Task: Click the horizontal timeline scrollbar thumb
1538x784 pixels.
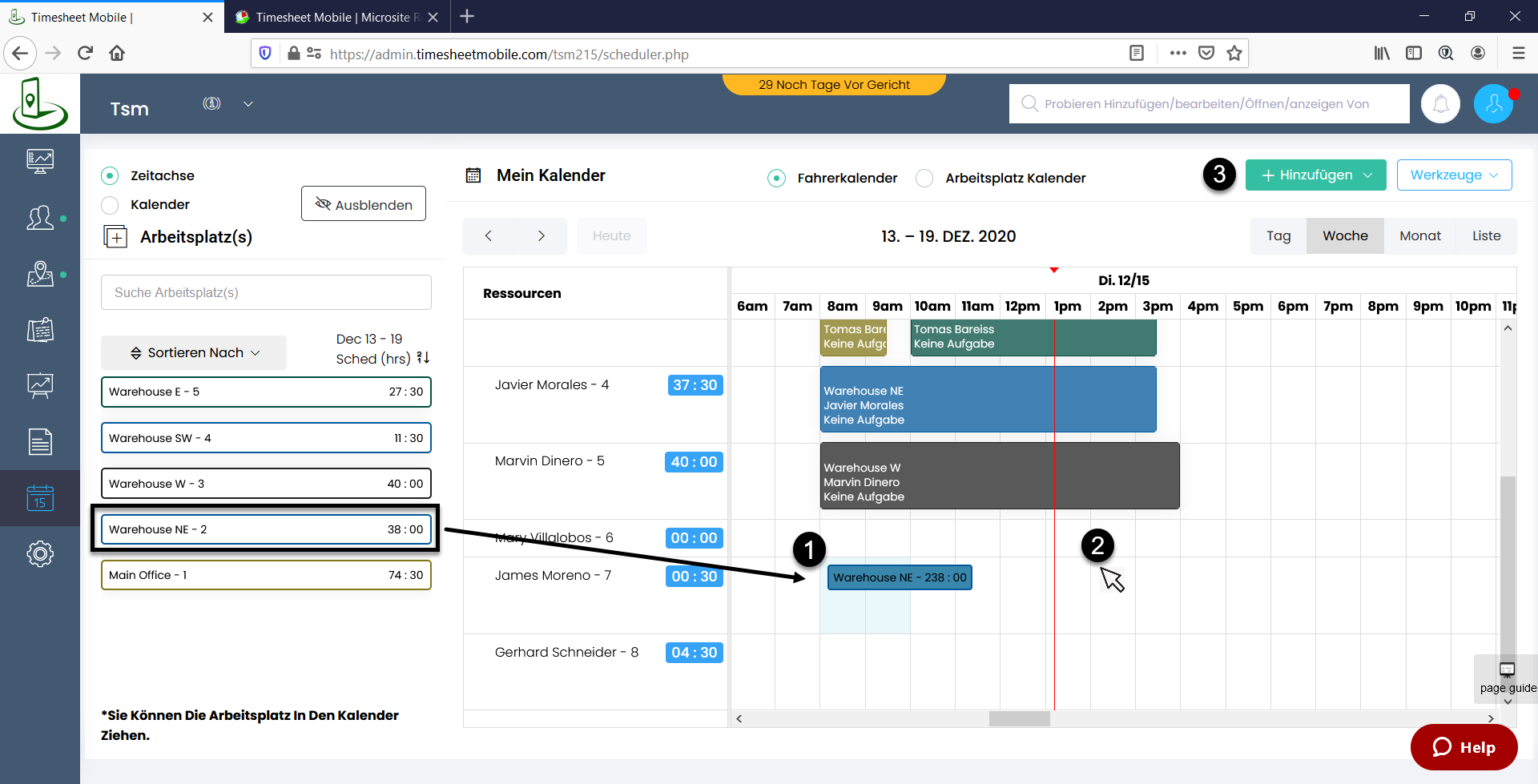Action: coord(1019,719)
